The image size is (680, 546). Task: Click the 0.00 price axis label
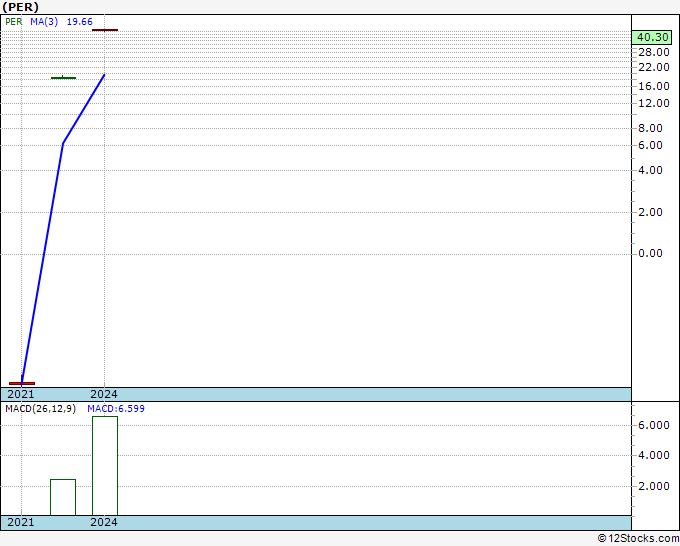click(650, 253)
